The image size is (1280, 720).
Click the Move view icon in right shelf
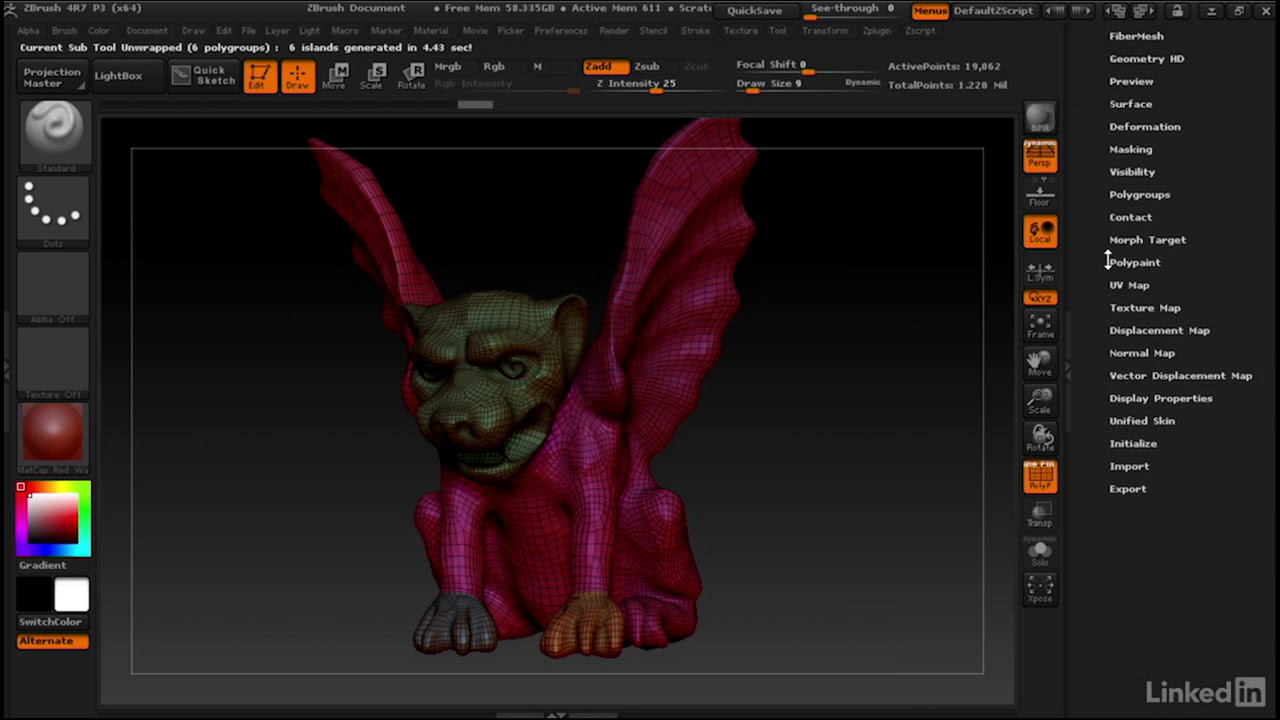pyautogui.click(x=1040, y=363)
